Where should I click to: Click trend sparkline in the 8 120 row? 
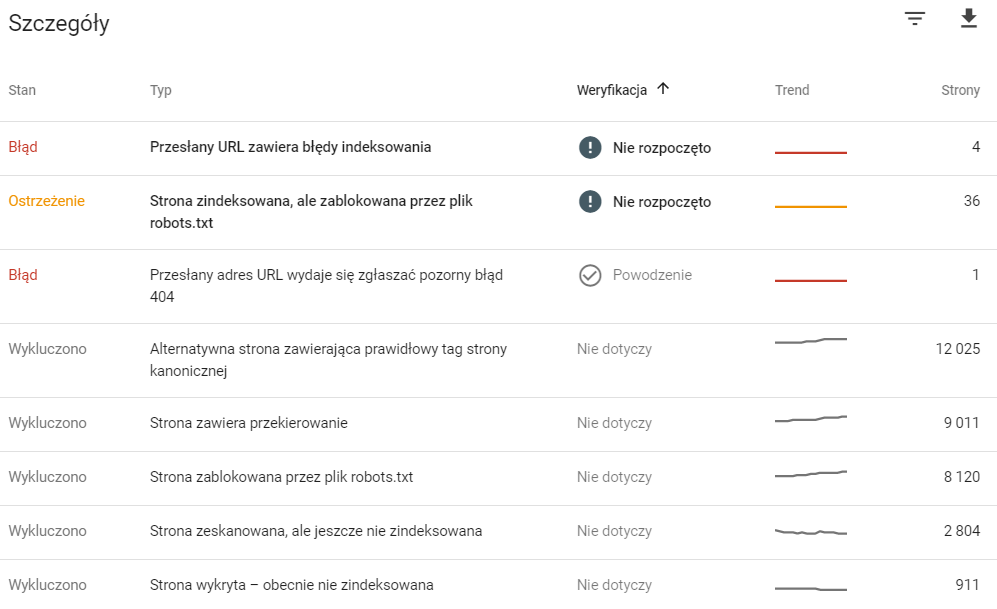811,474
